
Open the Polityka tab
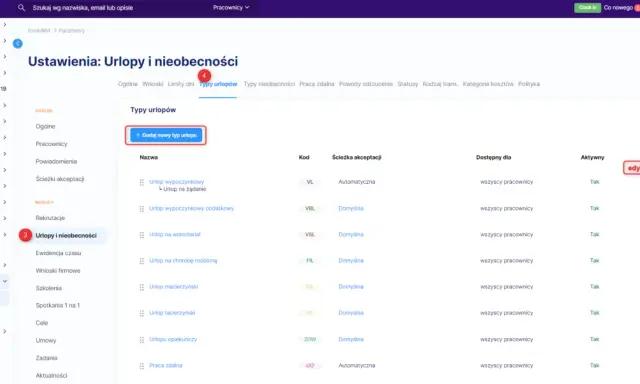pos(529,84)
